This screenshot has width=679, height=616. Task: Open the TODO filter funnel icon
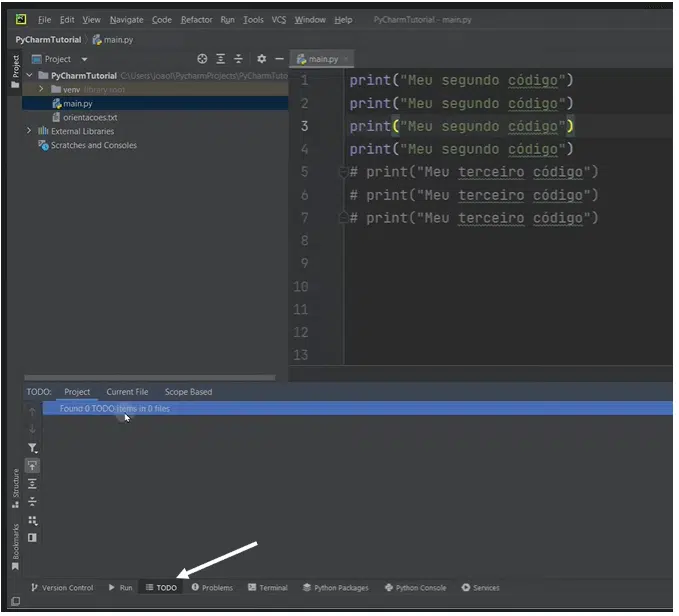(32, 448)
